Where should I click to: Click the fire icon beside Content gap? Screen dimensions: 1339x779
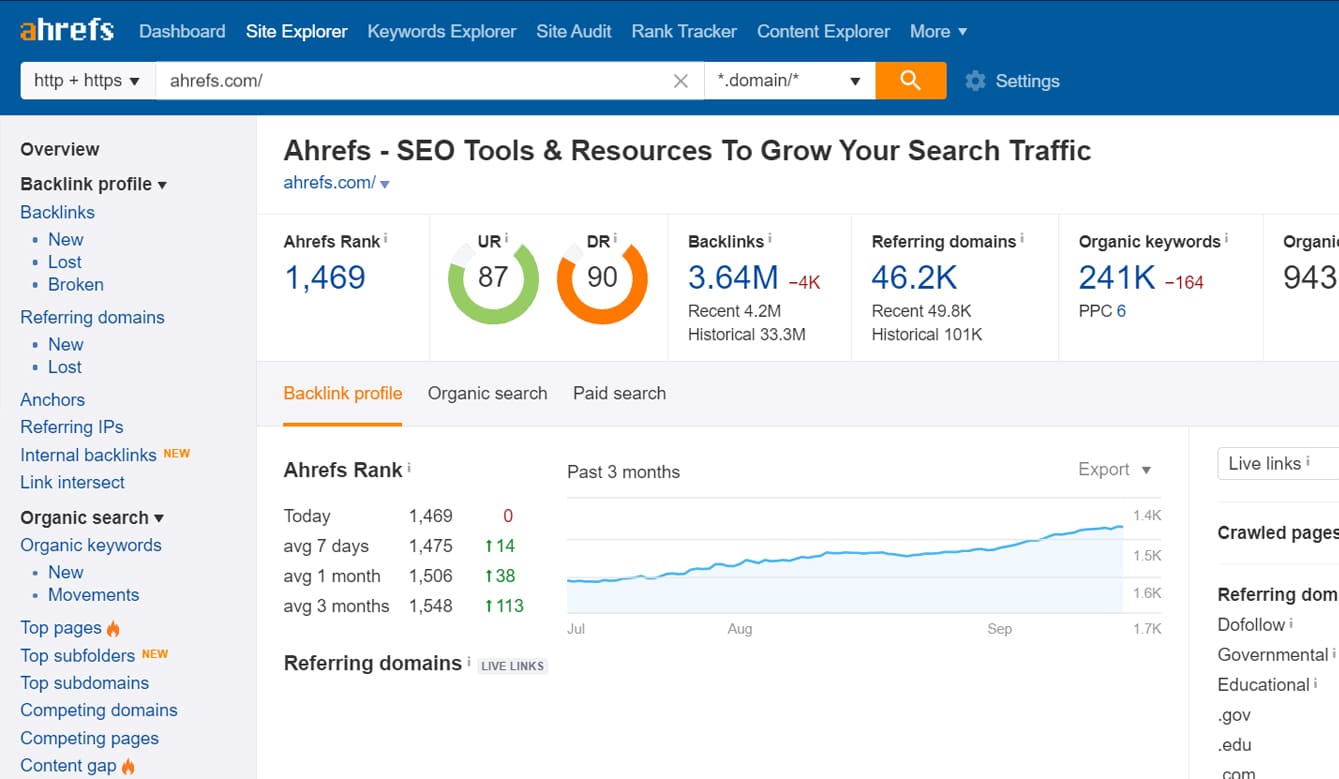(128, 766)
